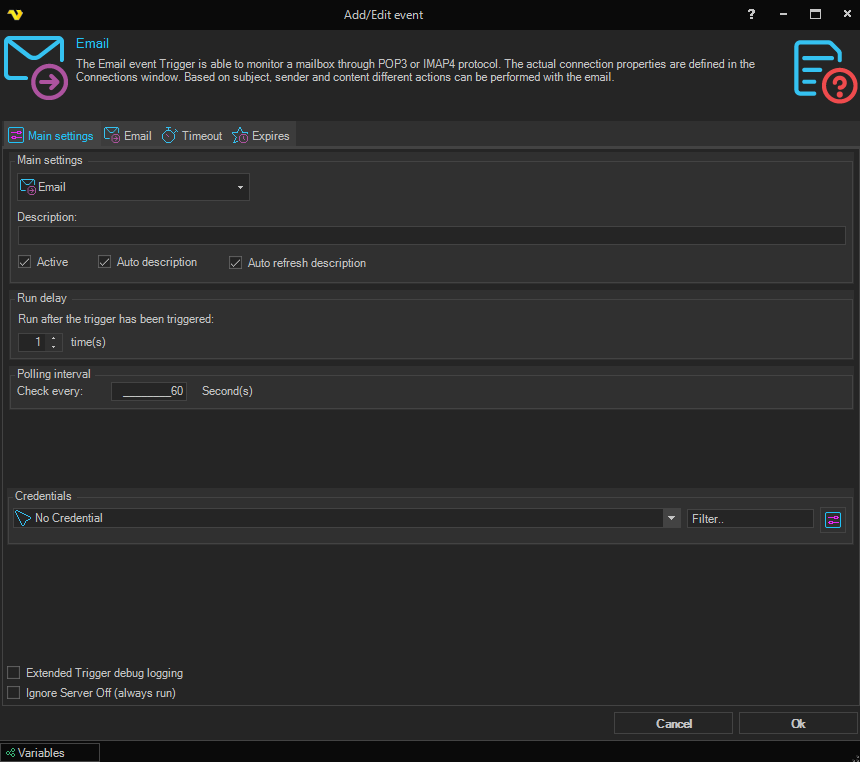Screen dimensions: 860x762
Task: Disable Auto refresh description checkbox
Action: tap(236, 263)
